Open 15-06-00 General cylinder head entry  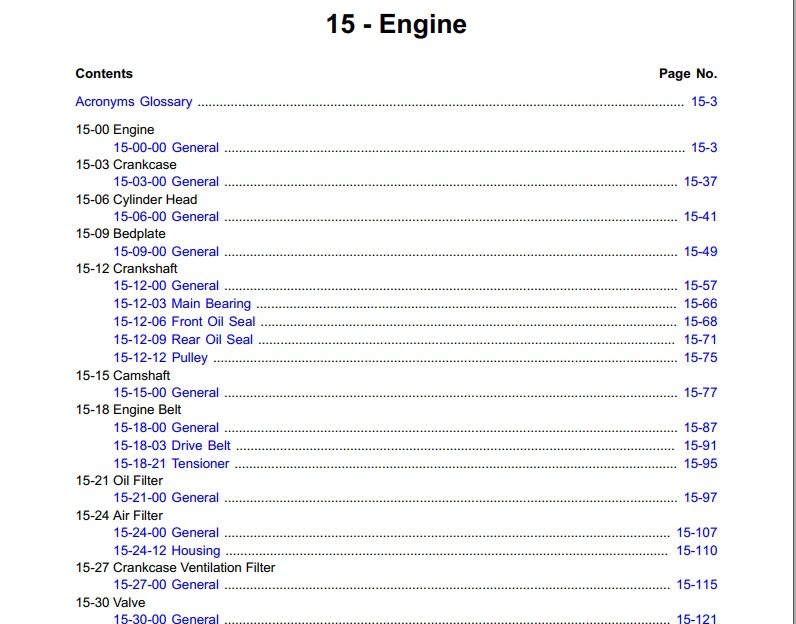(x=166, y=216)
